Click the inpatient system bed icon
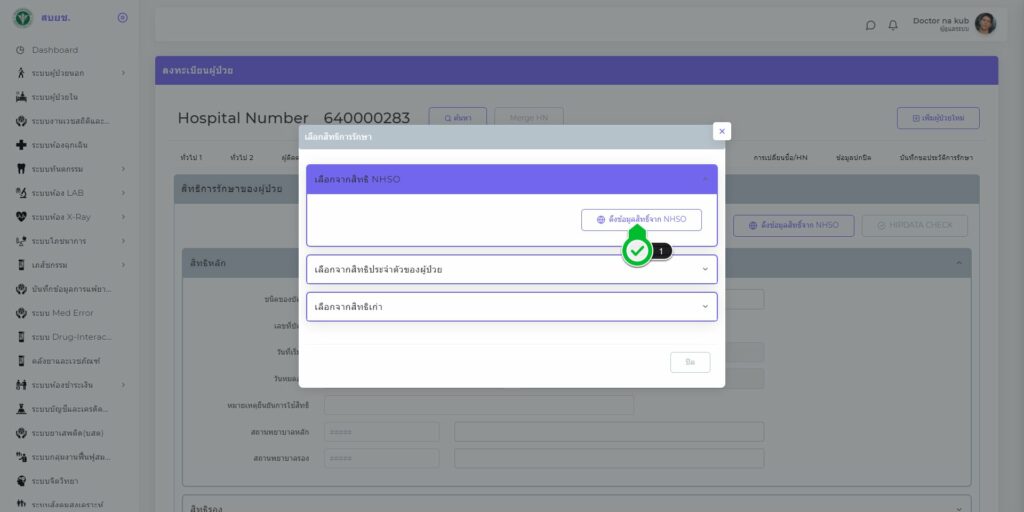The image size is (1024, 512). [x=21, y=97]
